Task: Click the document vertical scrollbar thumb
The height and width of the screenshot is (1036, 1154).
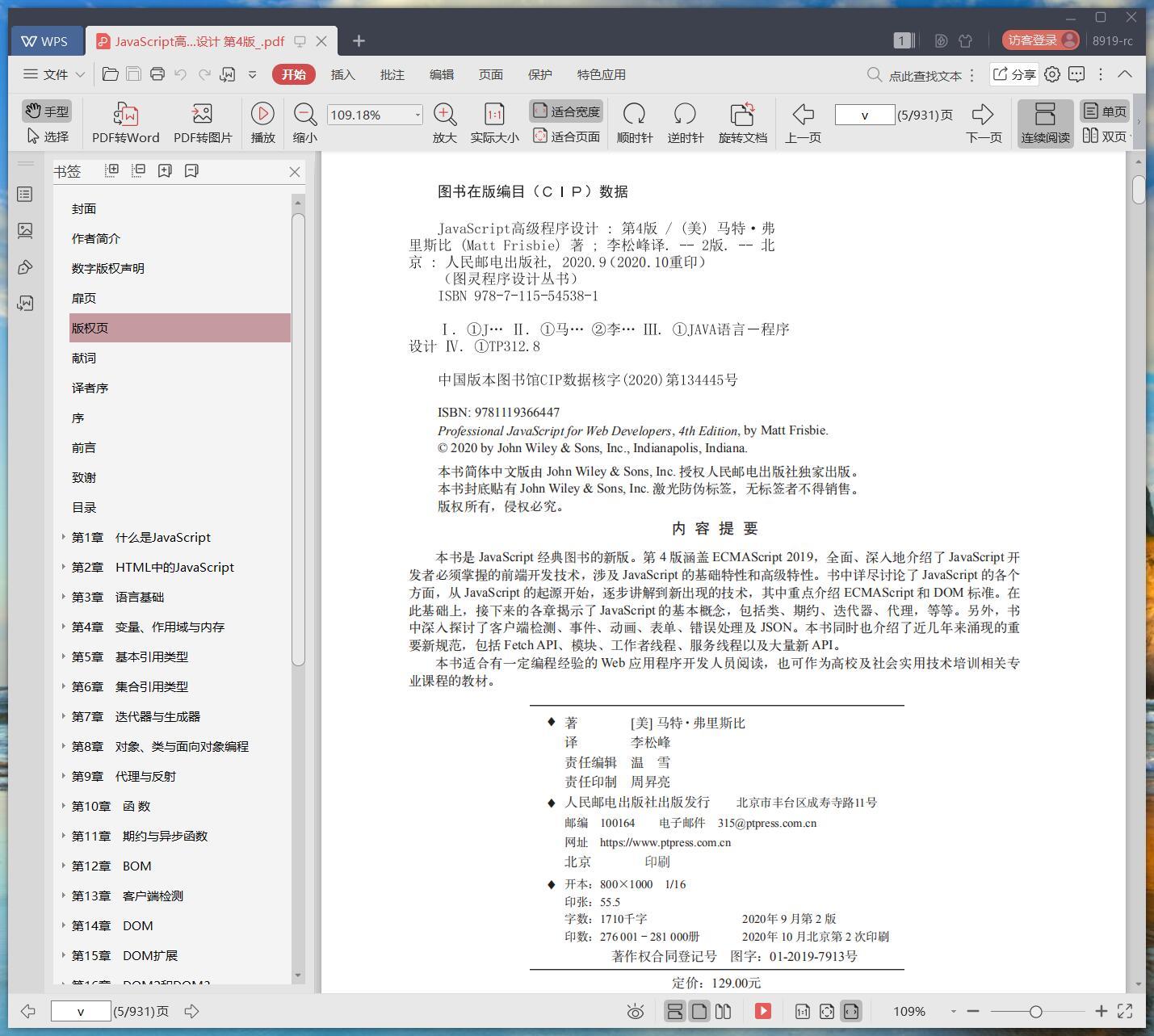Action: (x=1139, y=190)
